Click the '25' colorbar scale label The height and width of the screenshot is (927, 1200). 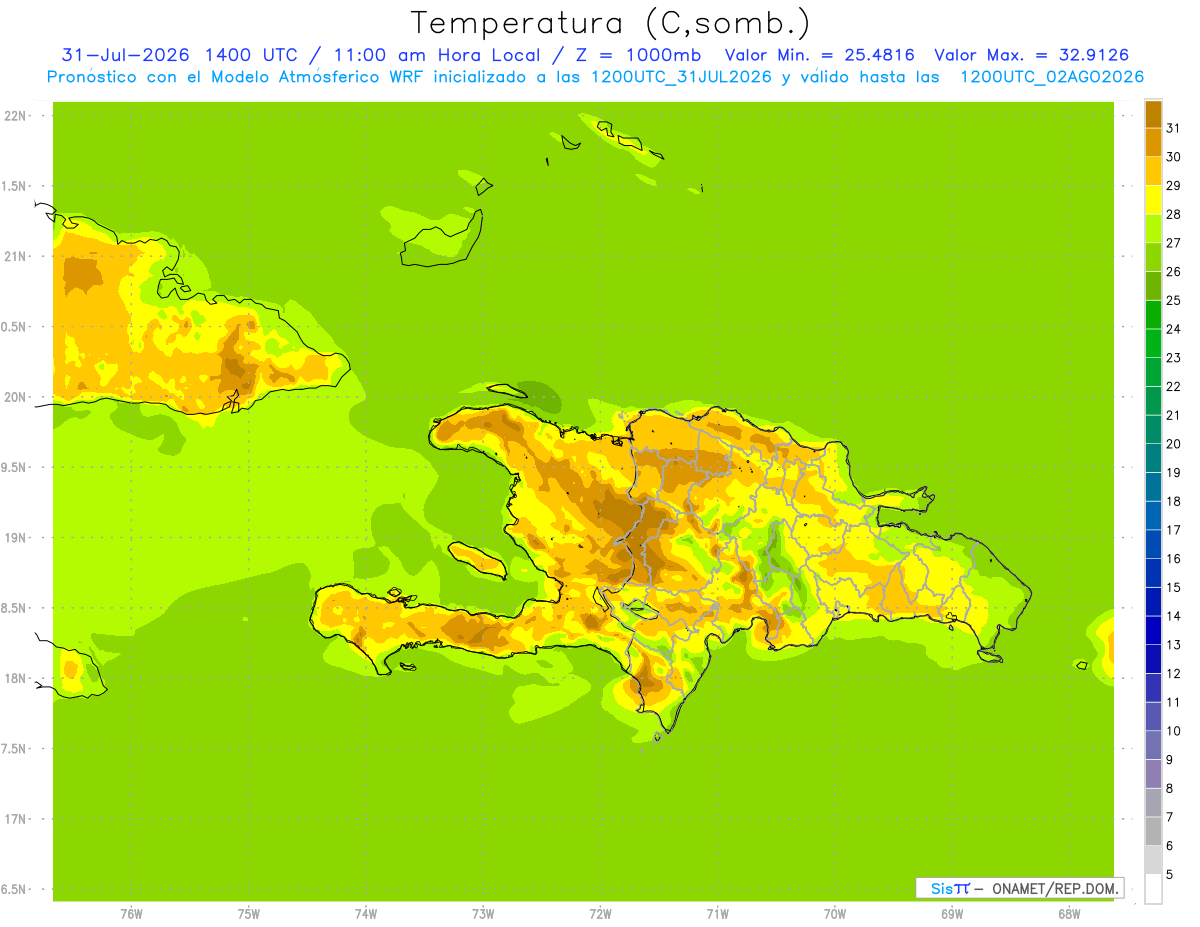[1173, 300]
